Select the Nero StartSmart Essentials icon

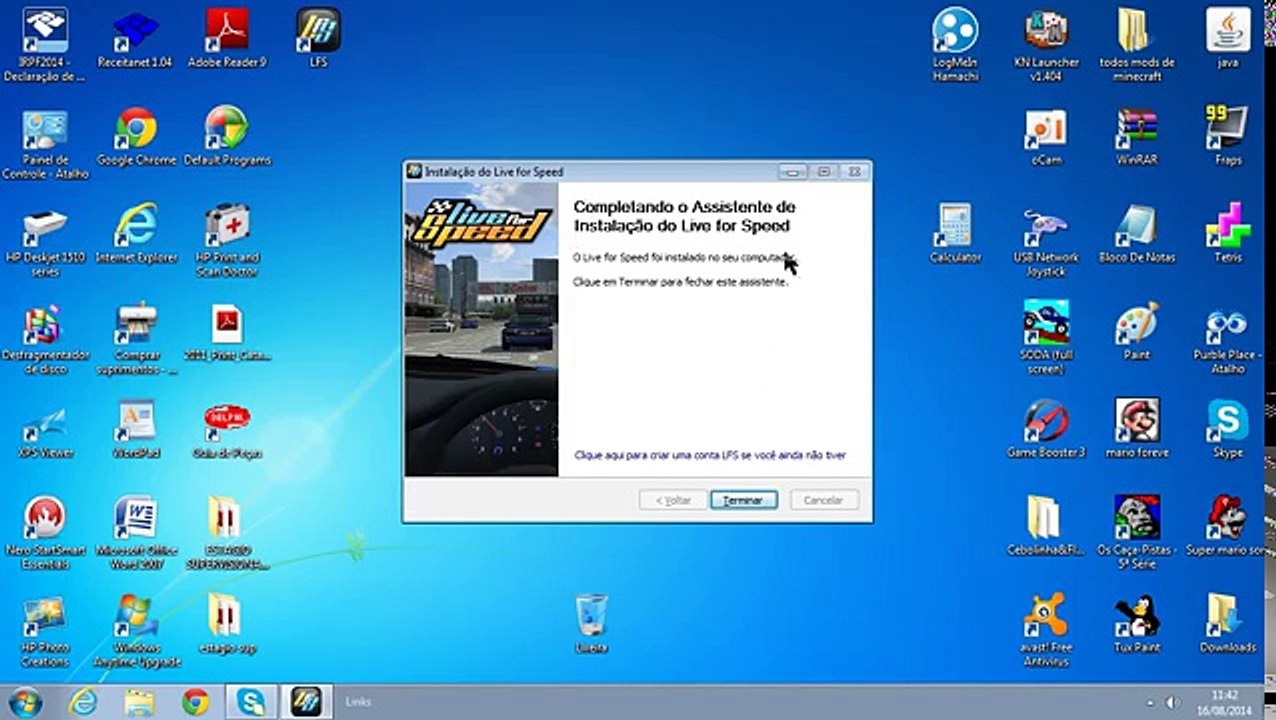pos(44,534)
